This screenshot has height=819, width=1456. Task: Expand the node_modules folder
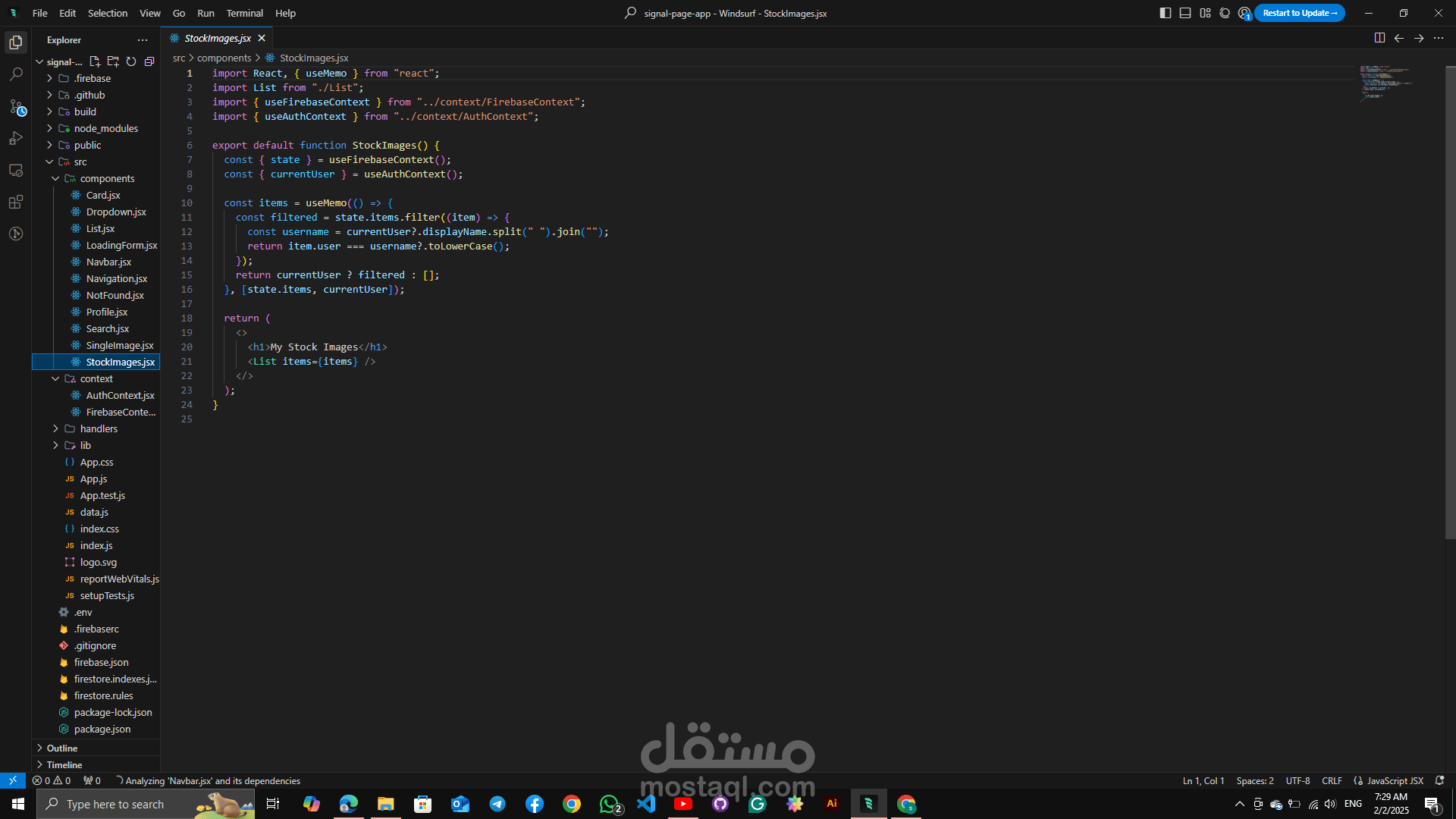[105, 128]
